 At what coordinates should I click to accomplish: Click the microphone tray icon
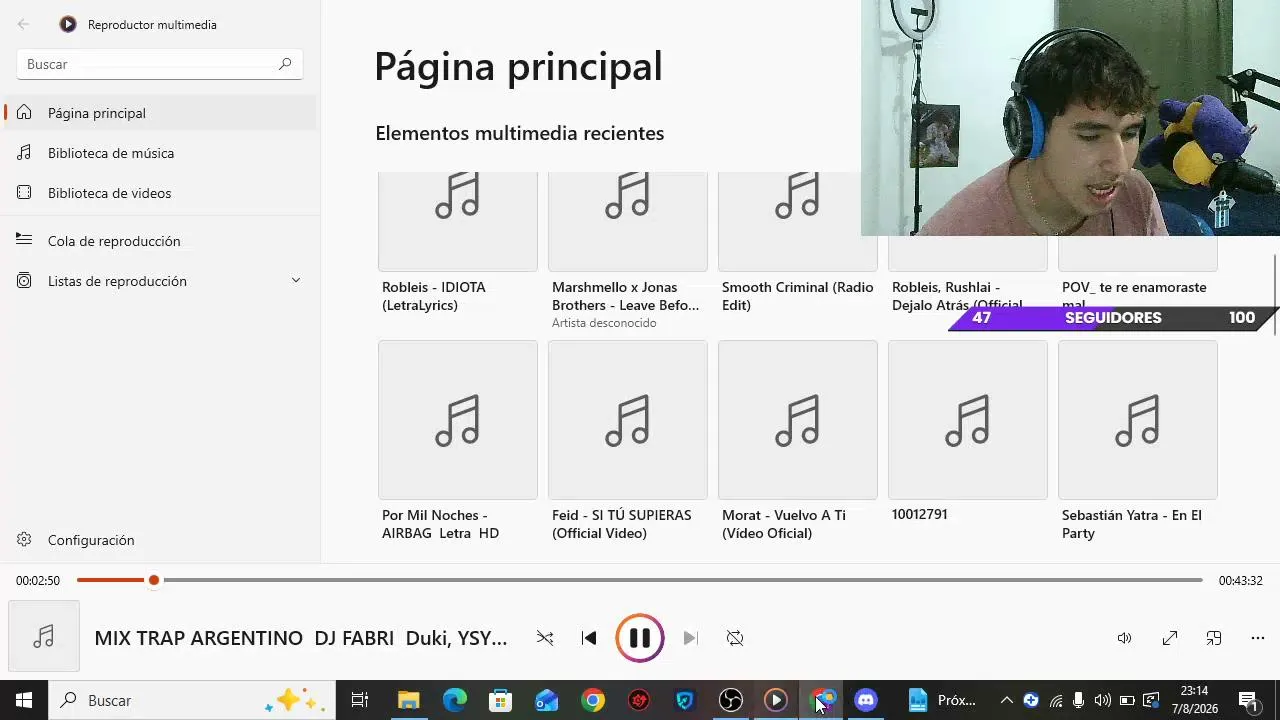(1079, 700)
